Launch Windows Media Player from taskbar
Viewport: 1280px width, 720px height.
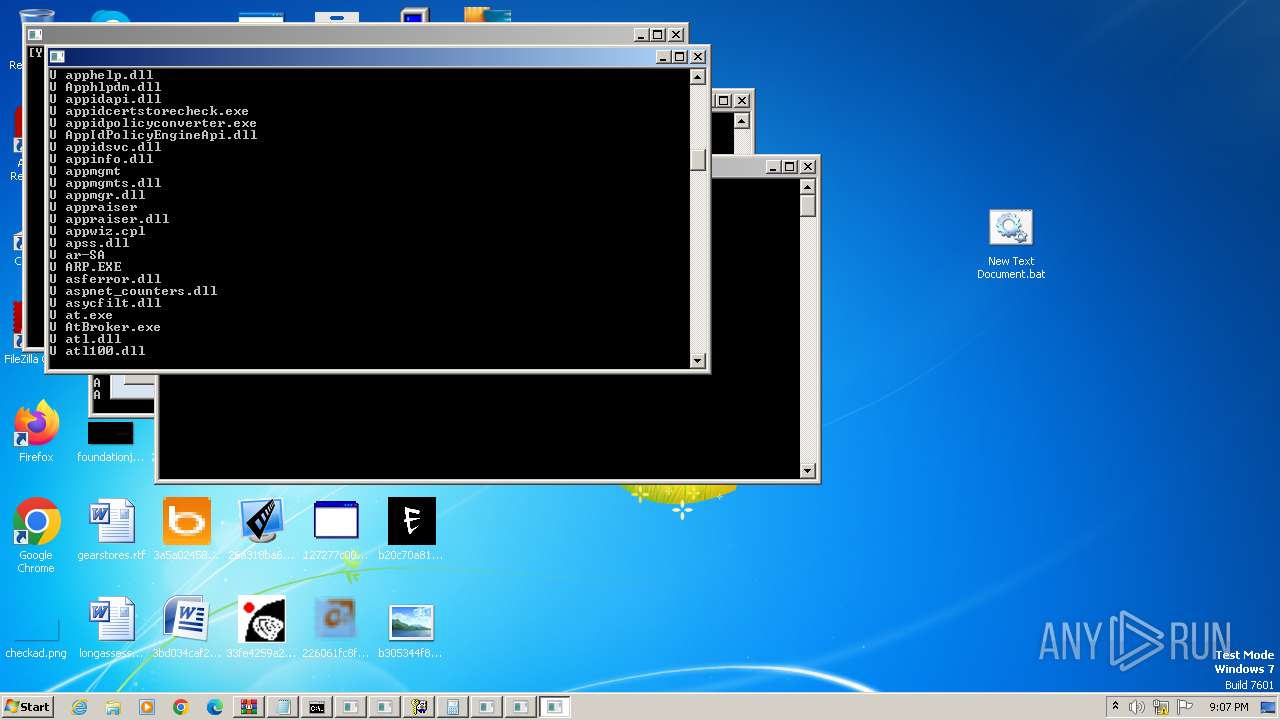tap(147, 707)
